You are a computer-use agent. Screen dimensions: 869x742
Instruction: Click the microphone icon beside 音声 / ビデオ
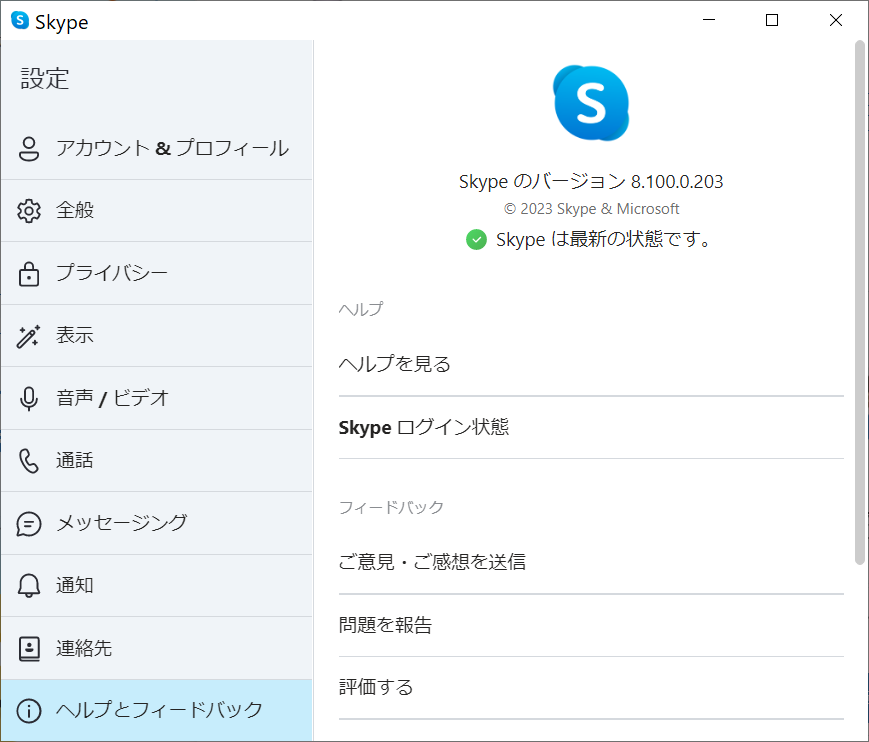click(x=29, y=398)
